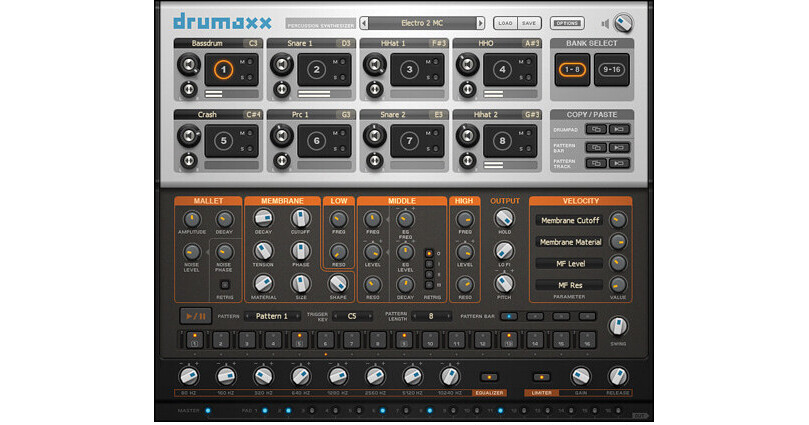Mute the Snare 1 pad
The height and width of the screenshot is (425, 809).
coord(343,62)
